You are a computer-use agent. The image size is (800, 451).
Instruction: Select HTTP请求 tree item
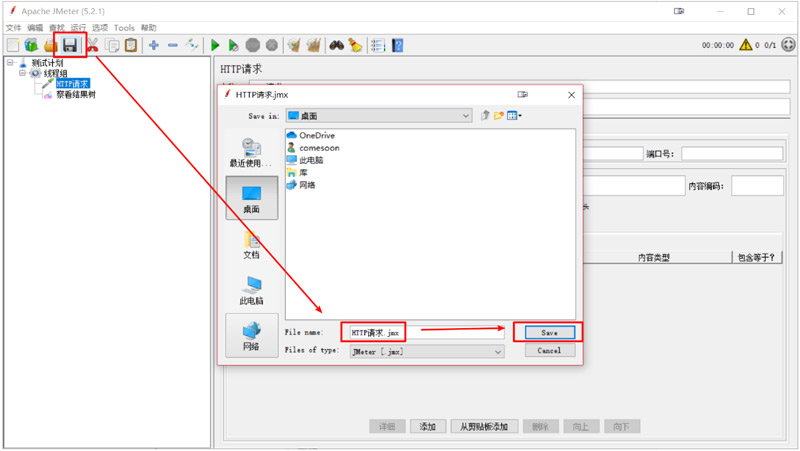72,84
